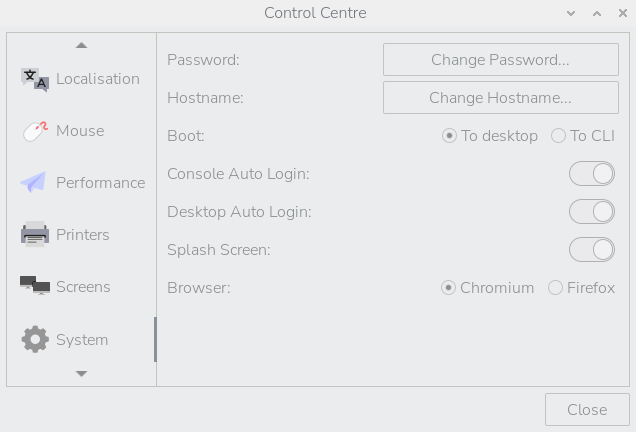This screenshot has width=636, height=432.
Task: Click the Performance paper plane icon
Action: pos(34,183)
